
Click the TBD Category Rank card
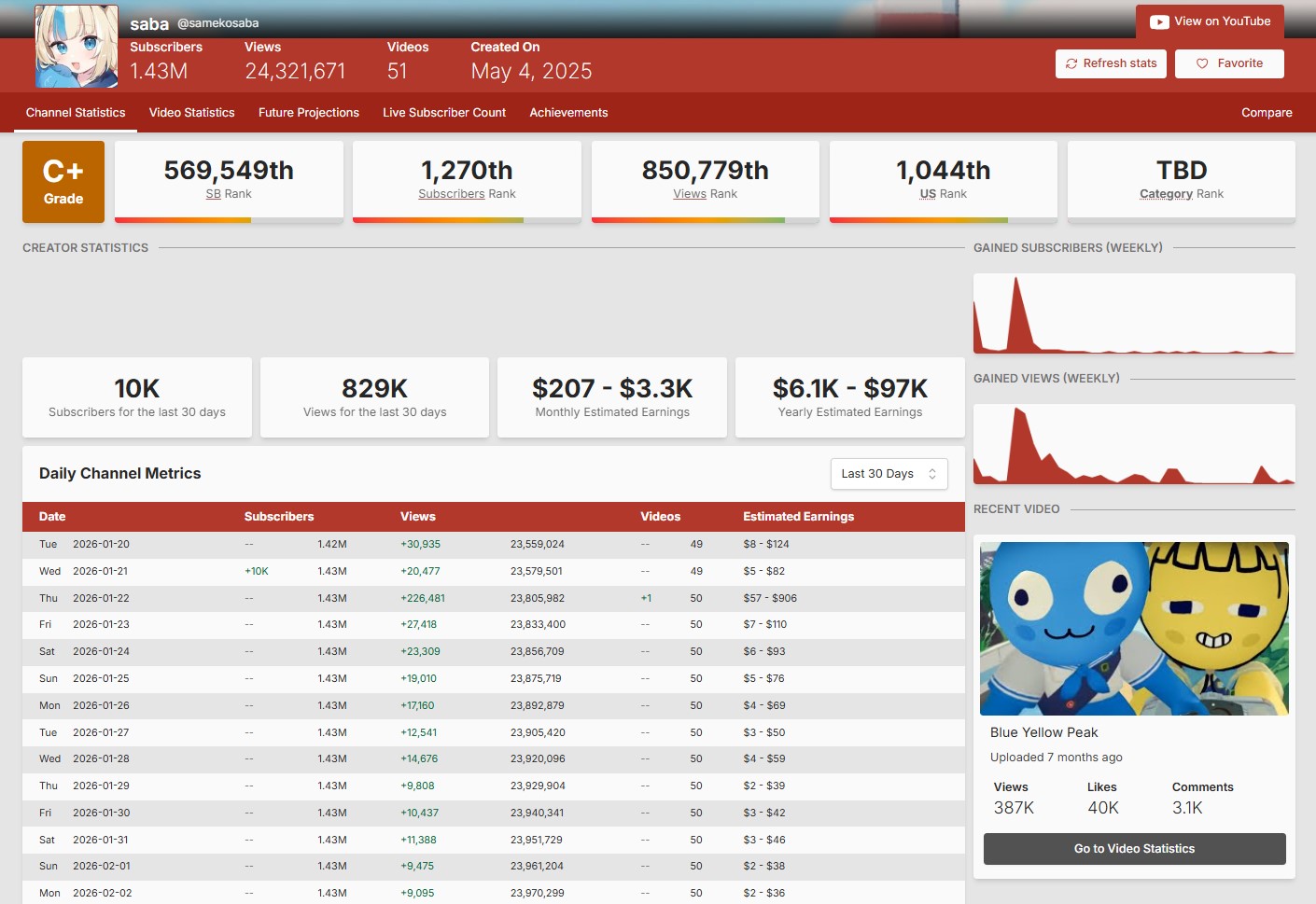click(1182, 182)
